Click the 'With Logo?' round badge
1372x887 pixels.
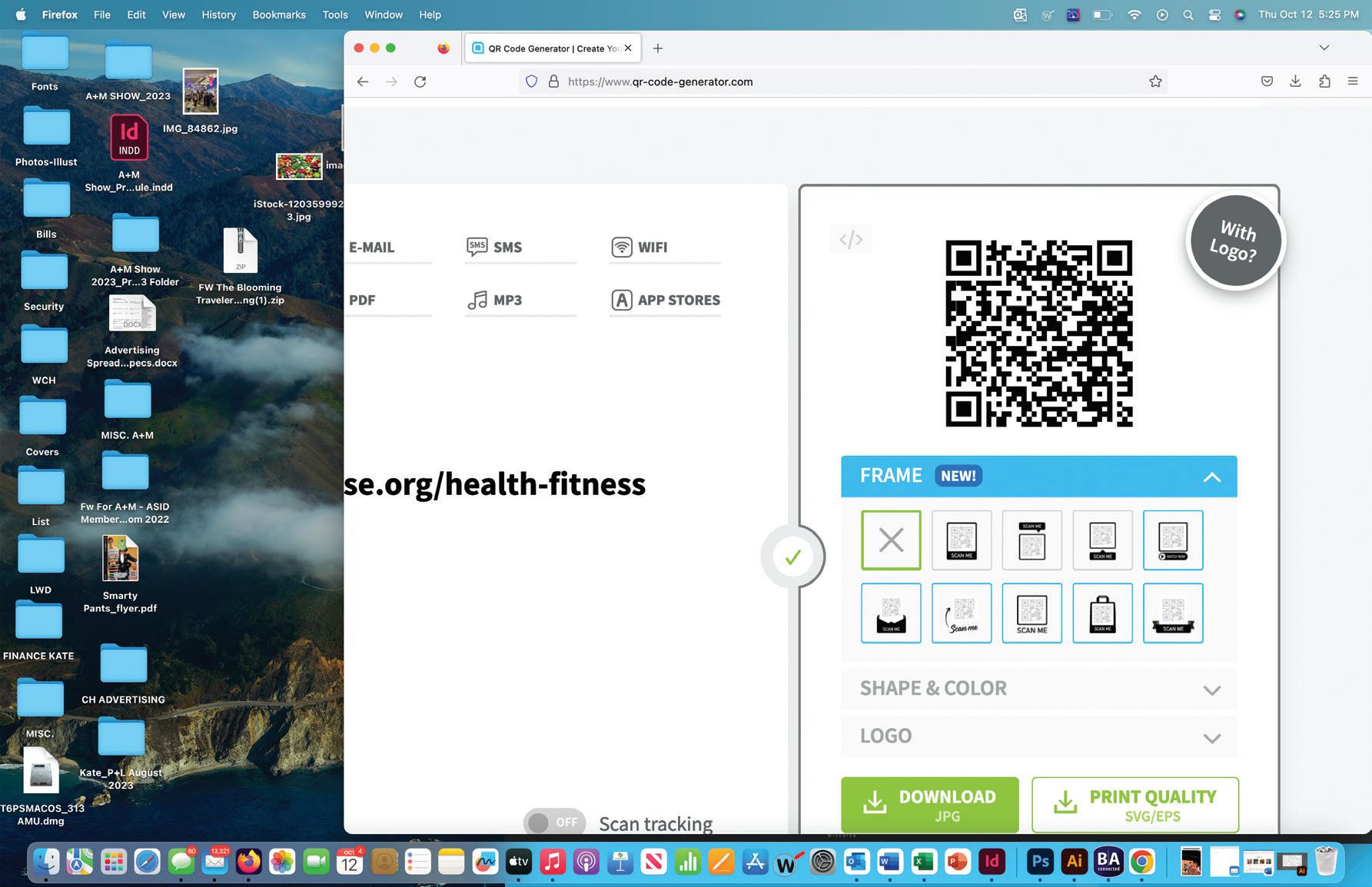(x=1235, y=241)
